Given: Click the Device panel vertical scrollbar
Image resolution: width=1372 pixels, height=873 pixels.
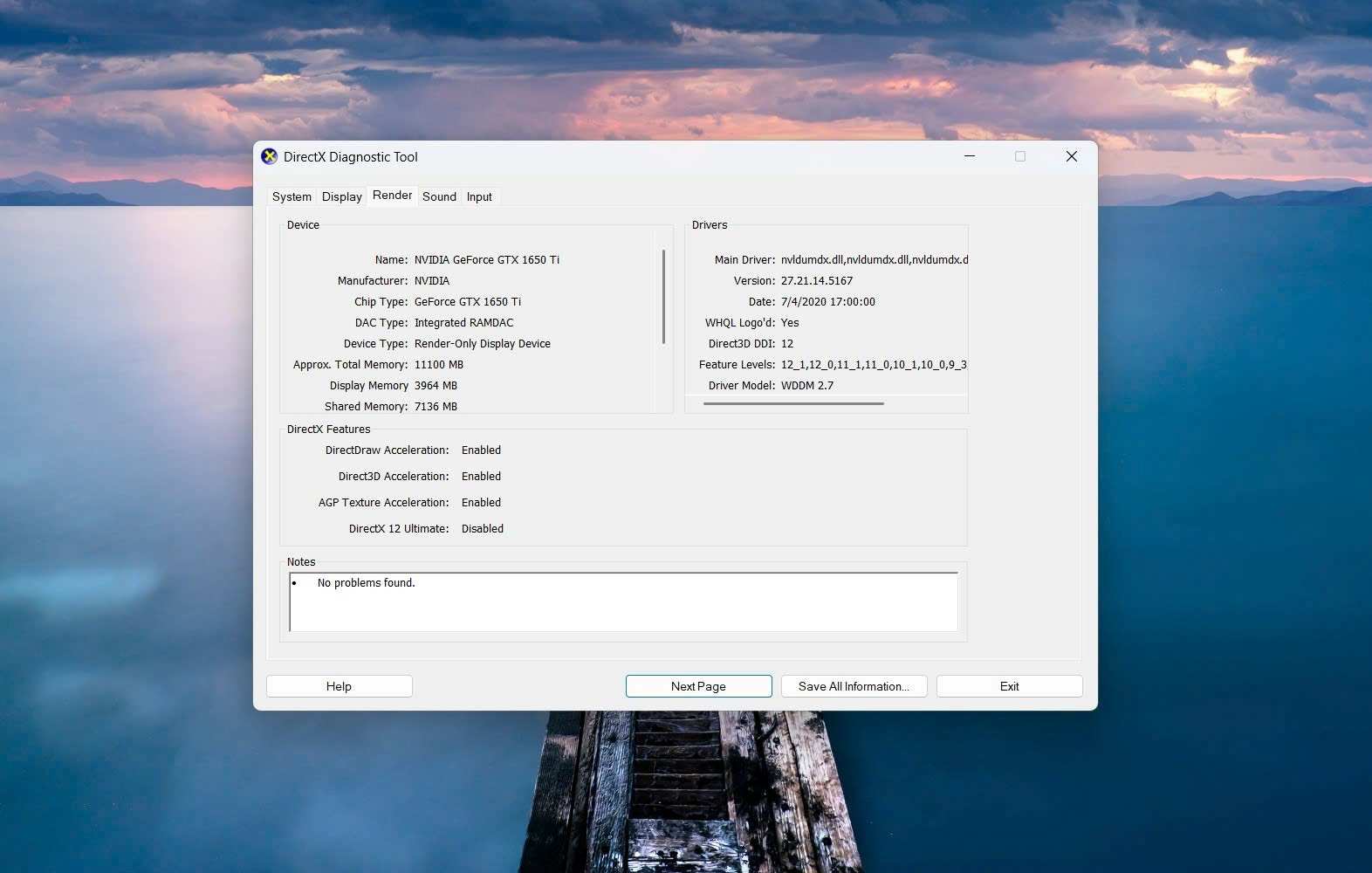Looking at the screenshot, I should pos(664,297).
